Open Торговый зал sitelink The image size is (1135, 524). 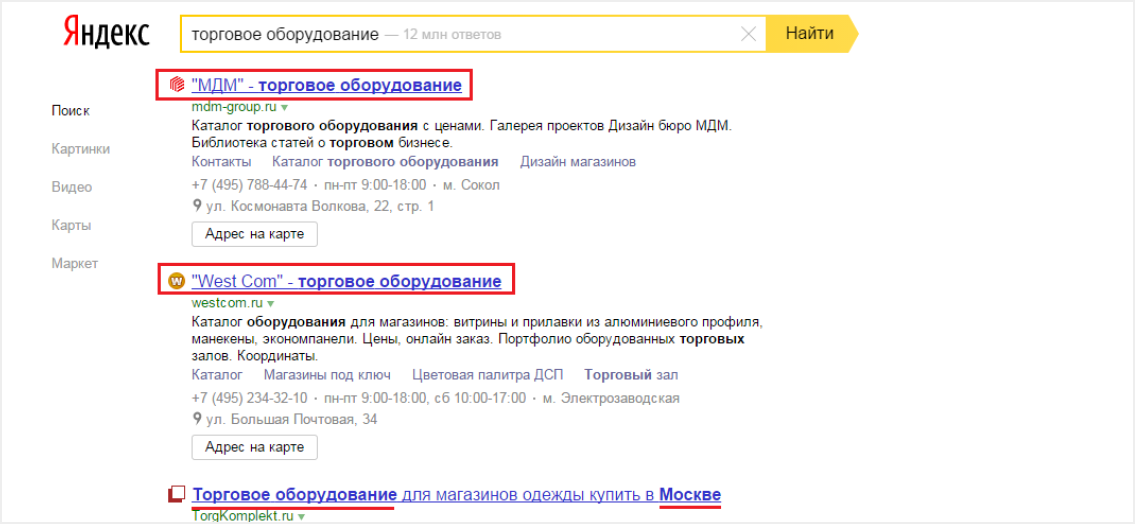pyautogui.click(x=630, y=375)
